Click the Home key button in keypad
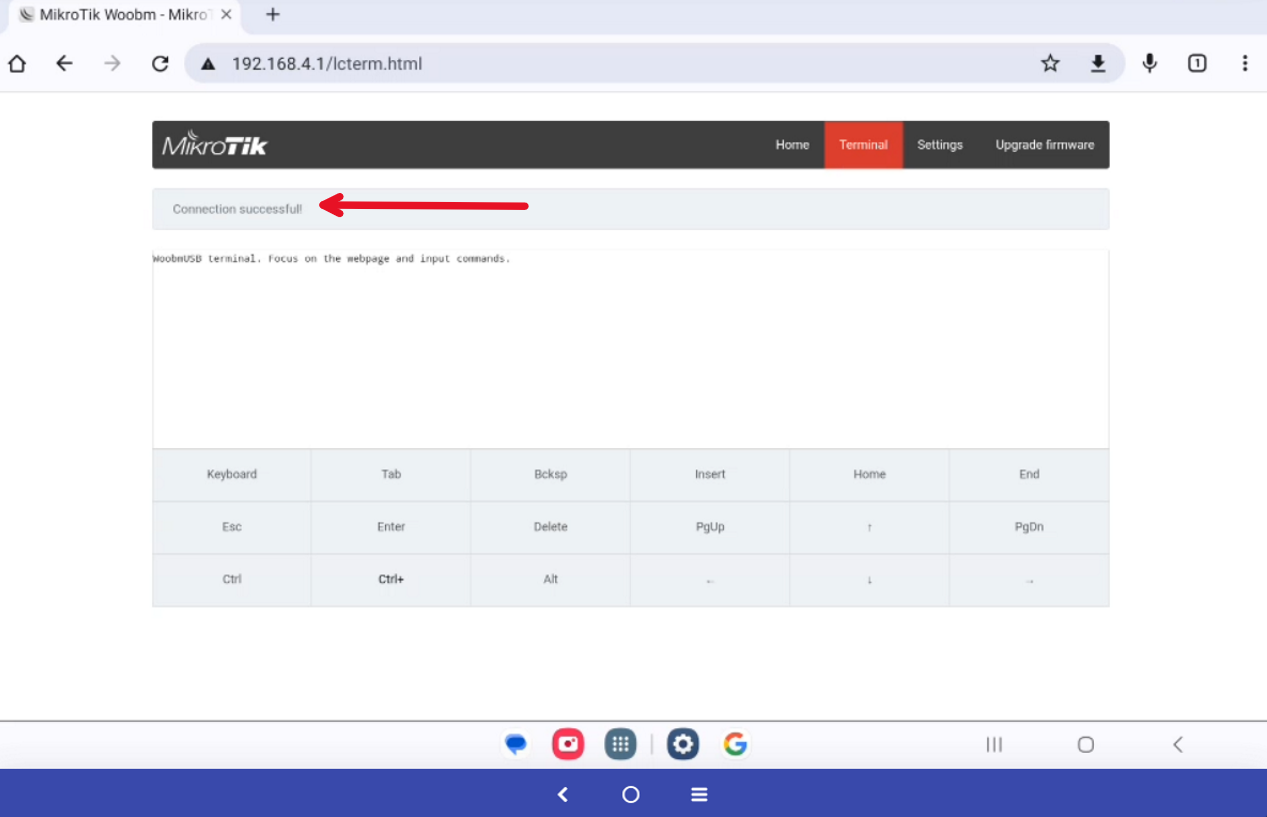This screenshot has width=1267, height=817. tap(869, 475)
